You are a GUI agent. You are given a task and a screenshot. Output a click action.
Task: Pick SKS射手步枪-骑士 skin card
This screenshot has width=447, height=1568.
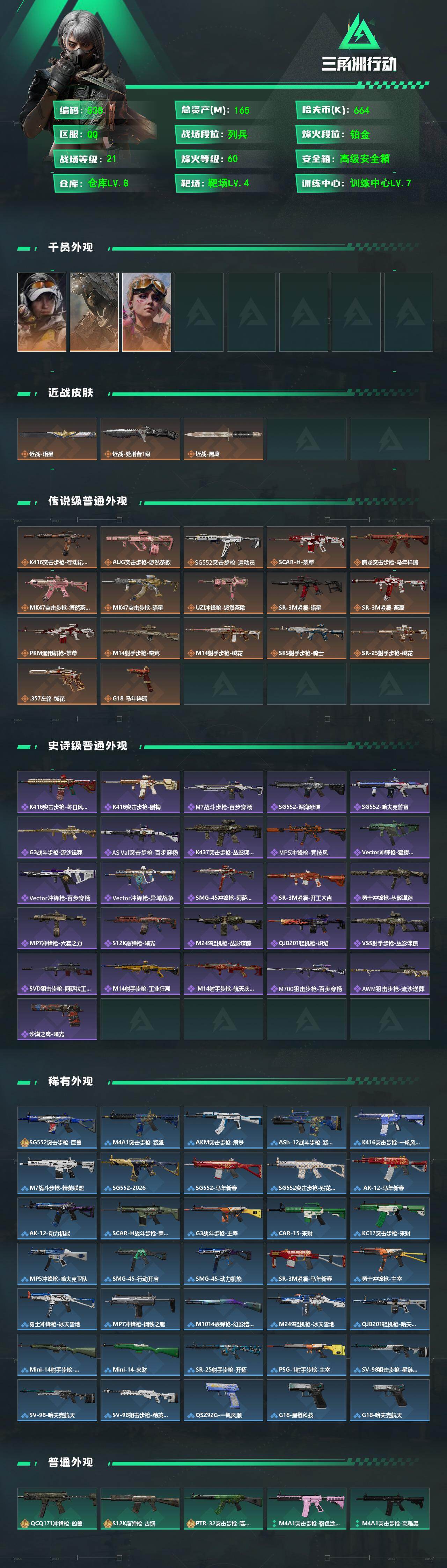307,639
